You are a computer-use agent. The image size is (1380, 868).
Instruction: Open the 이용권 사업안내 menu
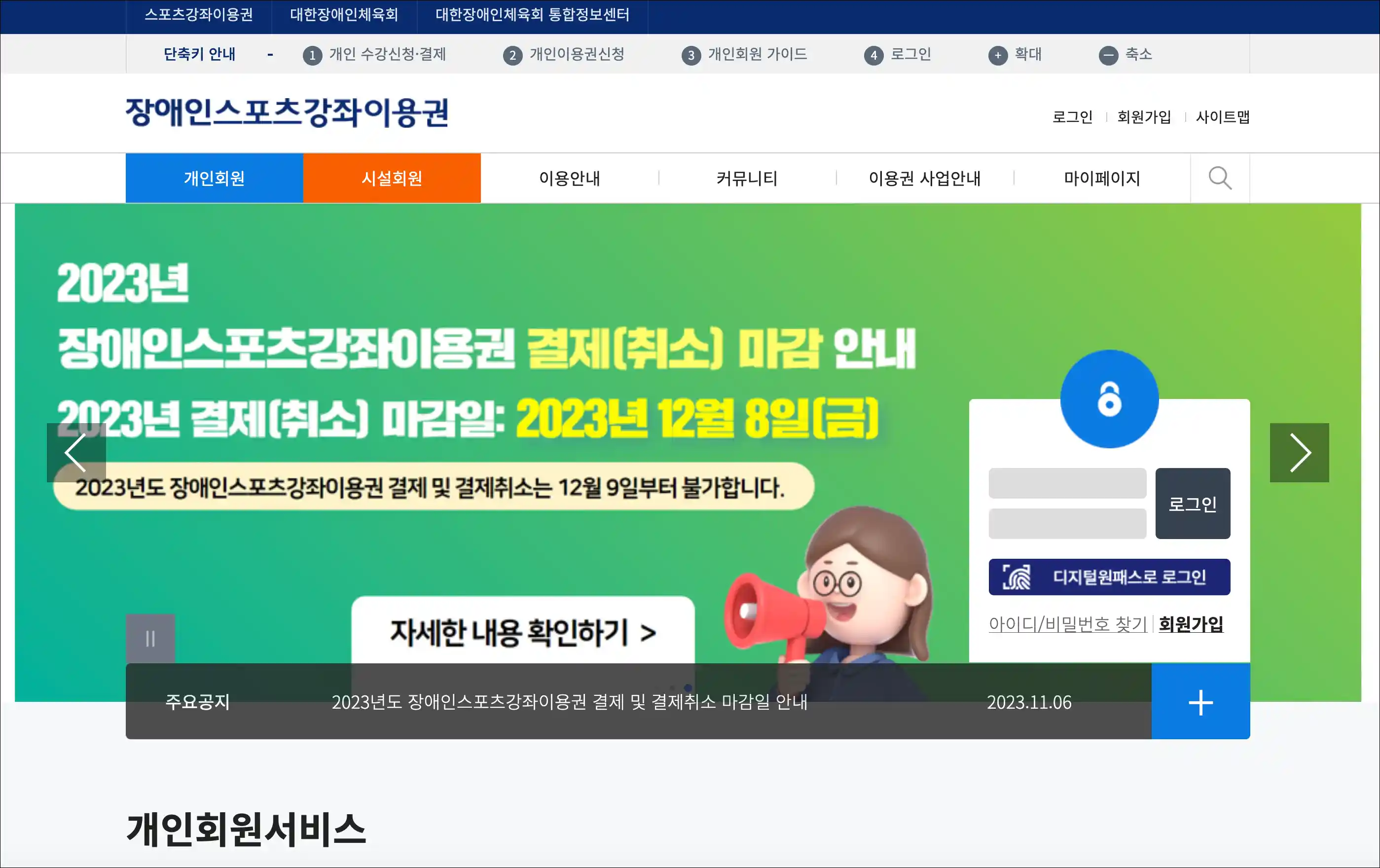tap(925, 178)
